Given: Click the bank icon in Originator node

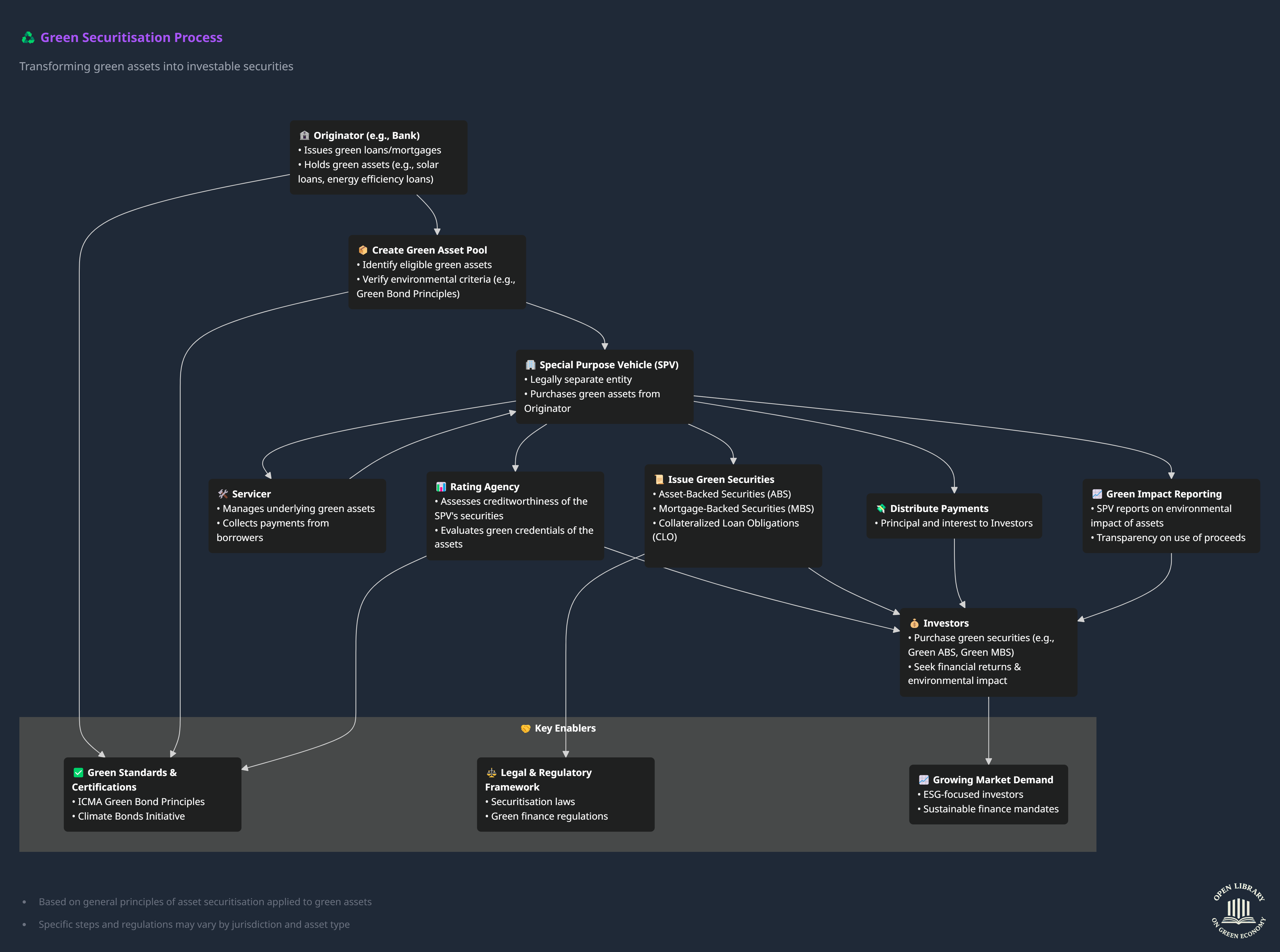Looking at the screenshot, I should click(304, 136).
